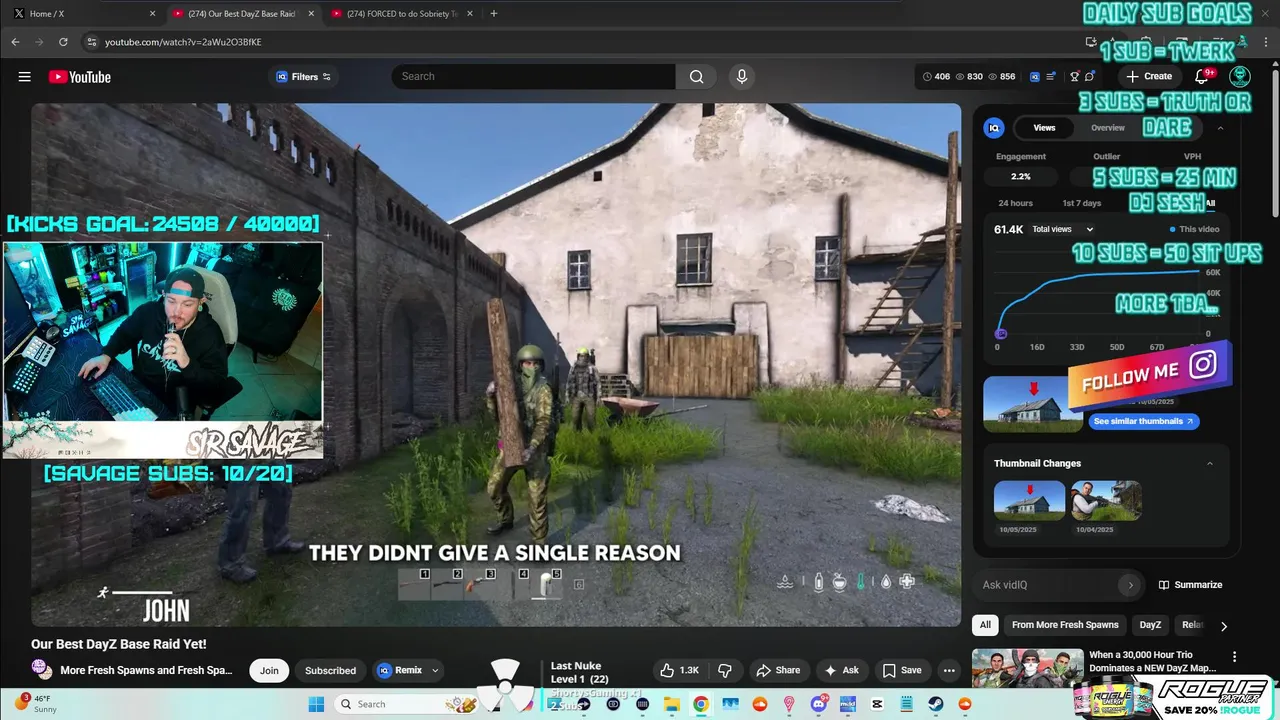
Task: Click the browser address bar URL
Action: pos(183,42)
